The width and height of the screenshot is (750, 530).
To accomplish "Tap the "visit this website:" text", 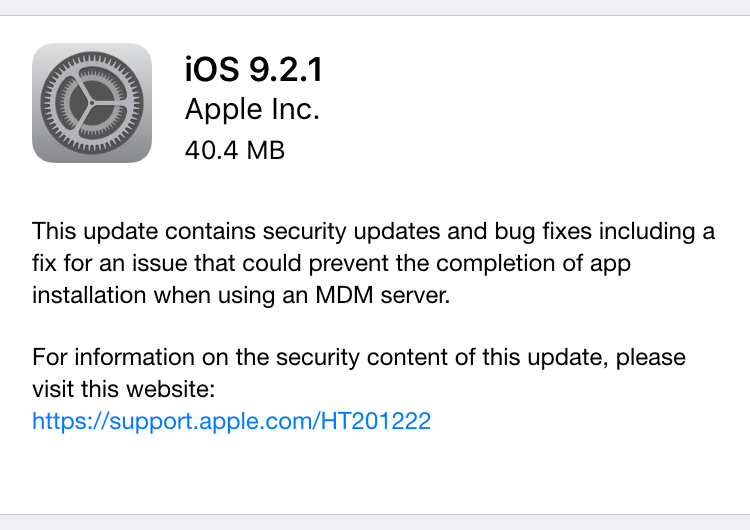I will (124, 389).
